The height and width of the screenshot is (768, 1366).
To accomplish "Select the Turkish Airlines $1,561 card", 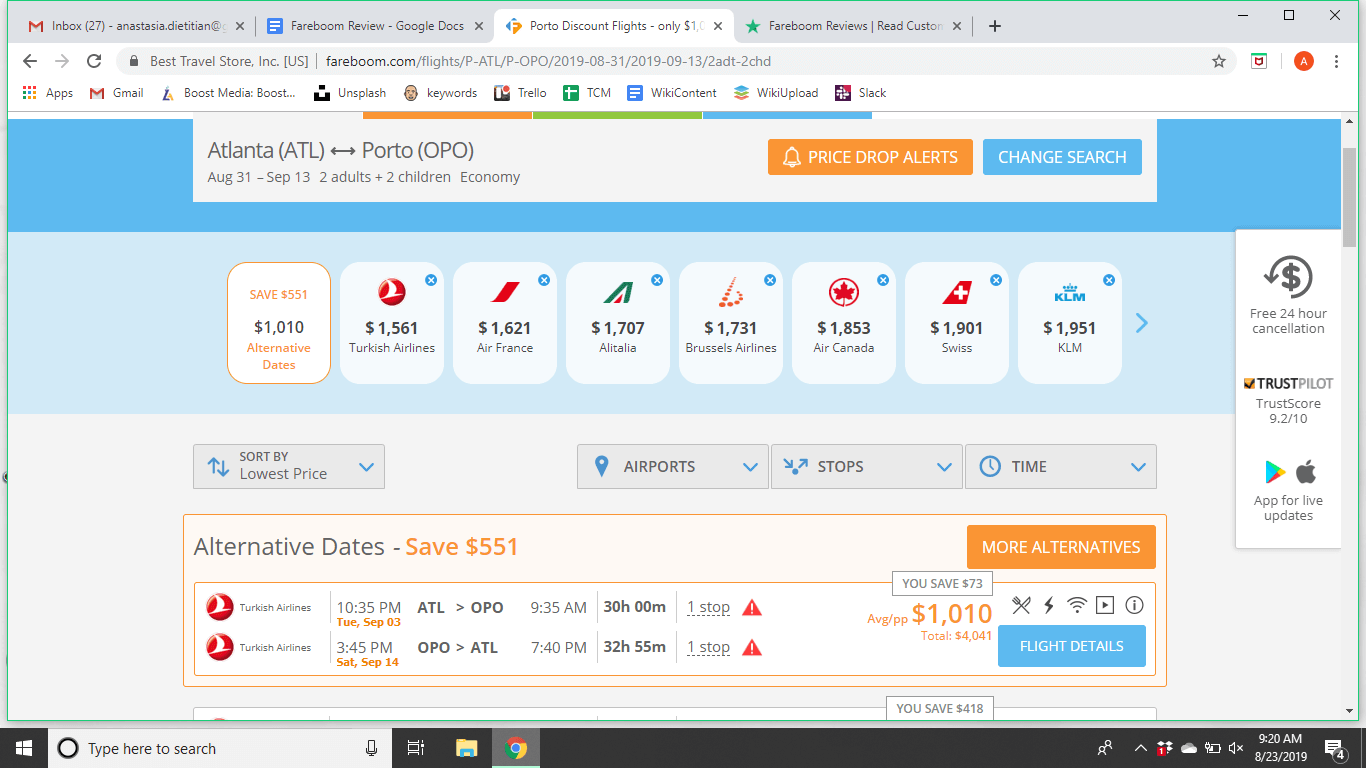I will coord(392,323).
